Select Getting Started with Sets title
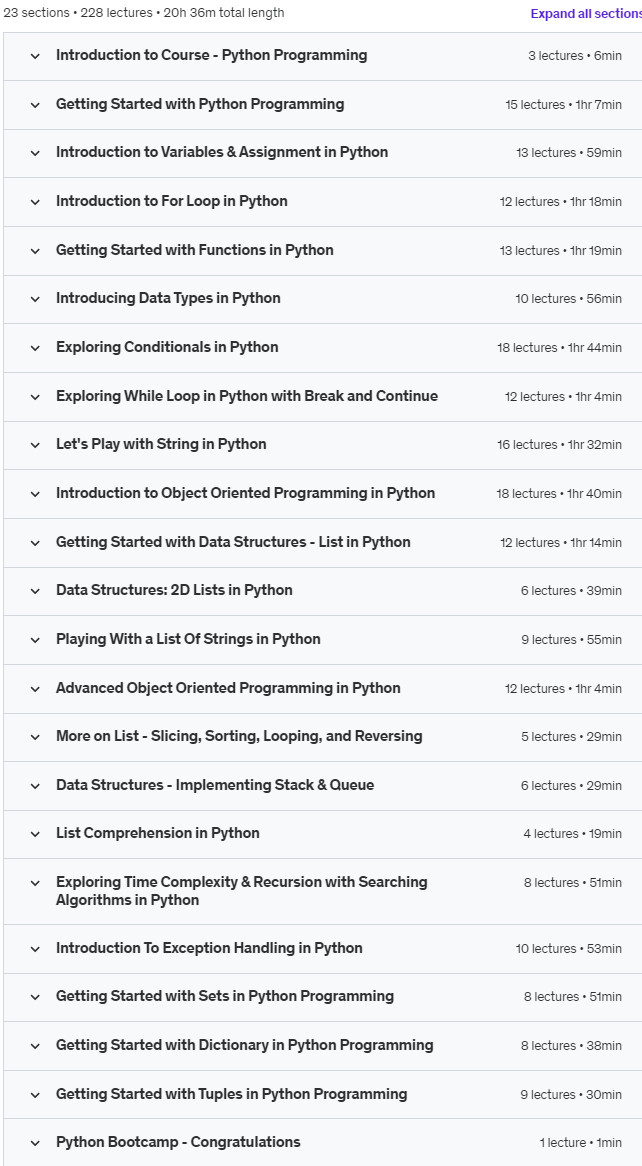The image size is (642, 1166). coord(225,996)
